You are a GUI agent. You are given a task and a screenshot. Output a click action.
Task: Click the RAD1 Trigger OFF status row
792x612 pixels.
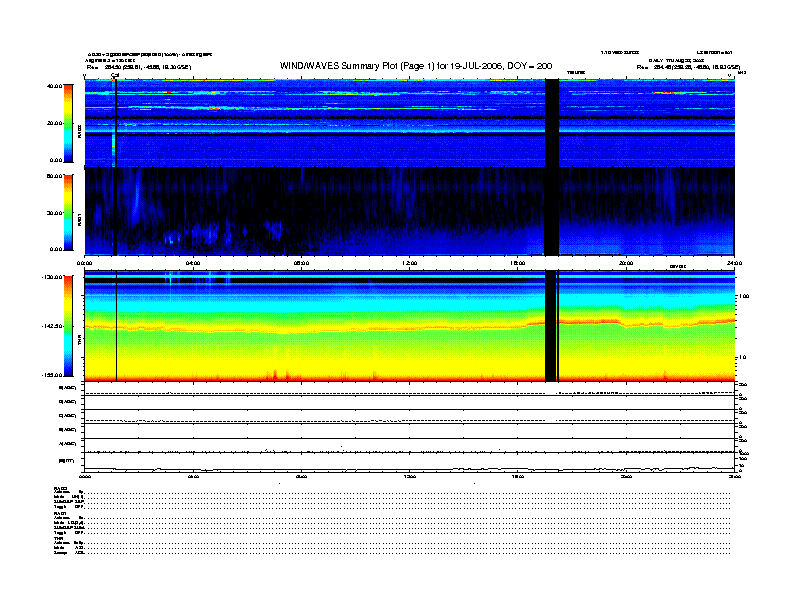392,533
